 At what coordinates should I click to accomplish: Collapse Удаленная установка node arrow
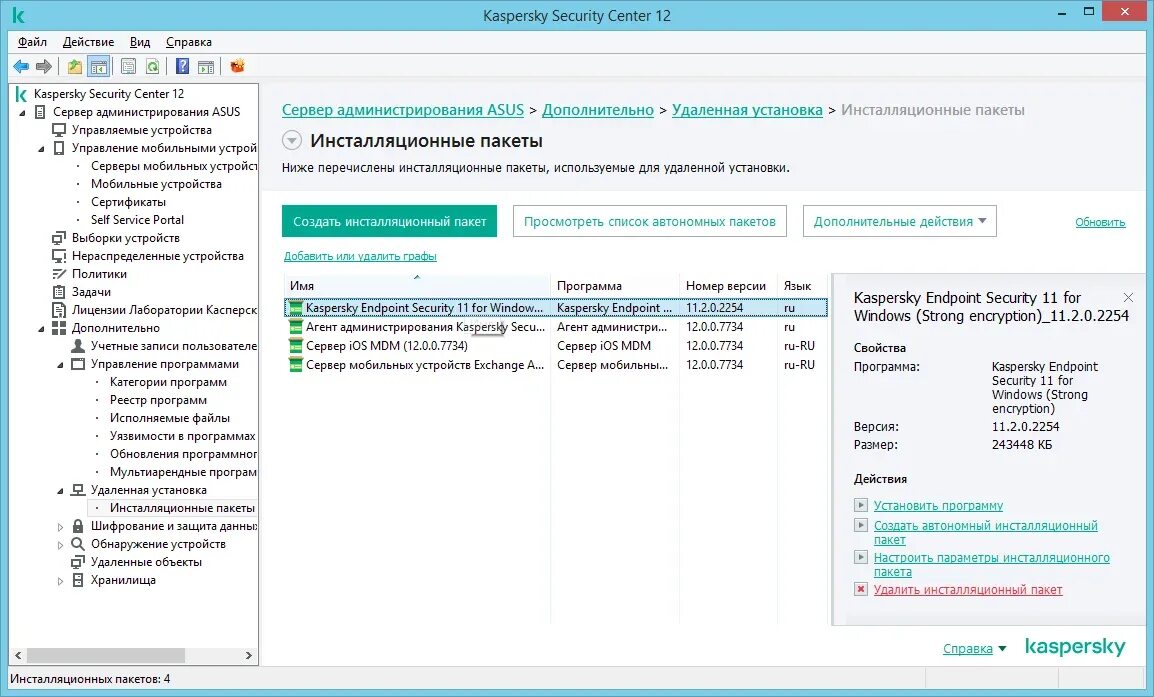(x=60, y=491)
